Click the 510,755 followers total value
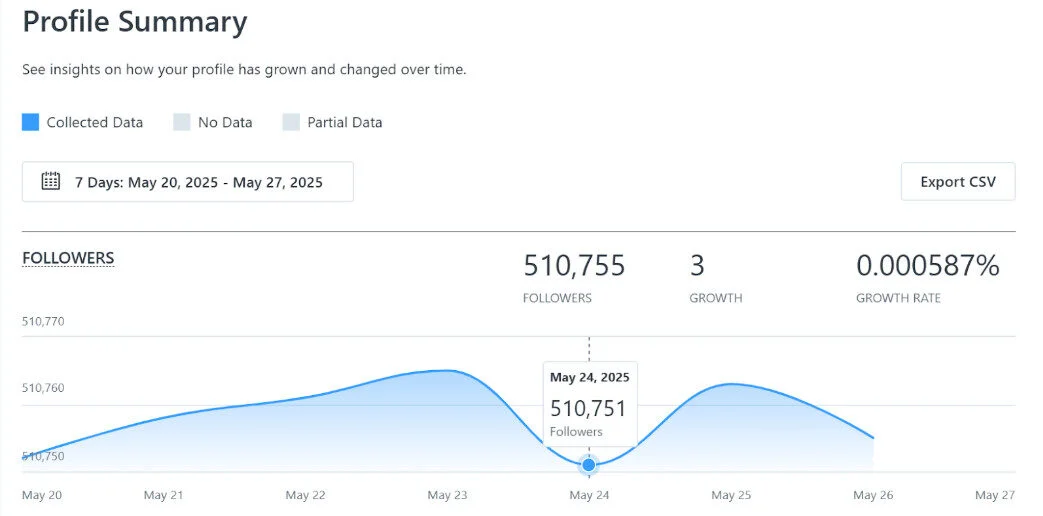Screen dimensions: 1043x516 (x=574, y=265)
